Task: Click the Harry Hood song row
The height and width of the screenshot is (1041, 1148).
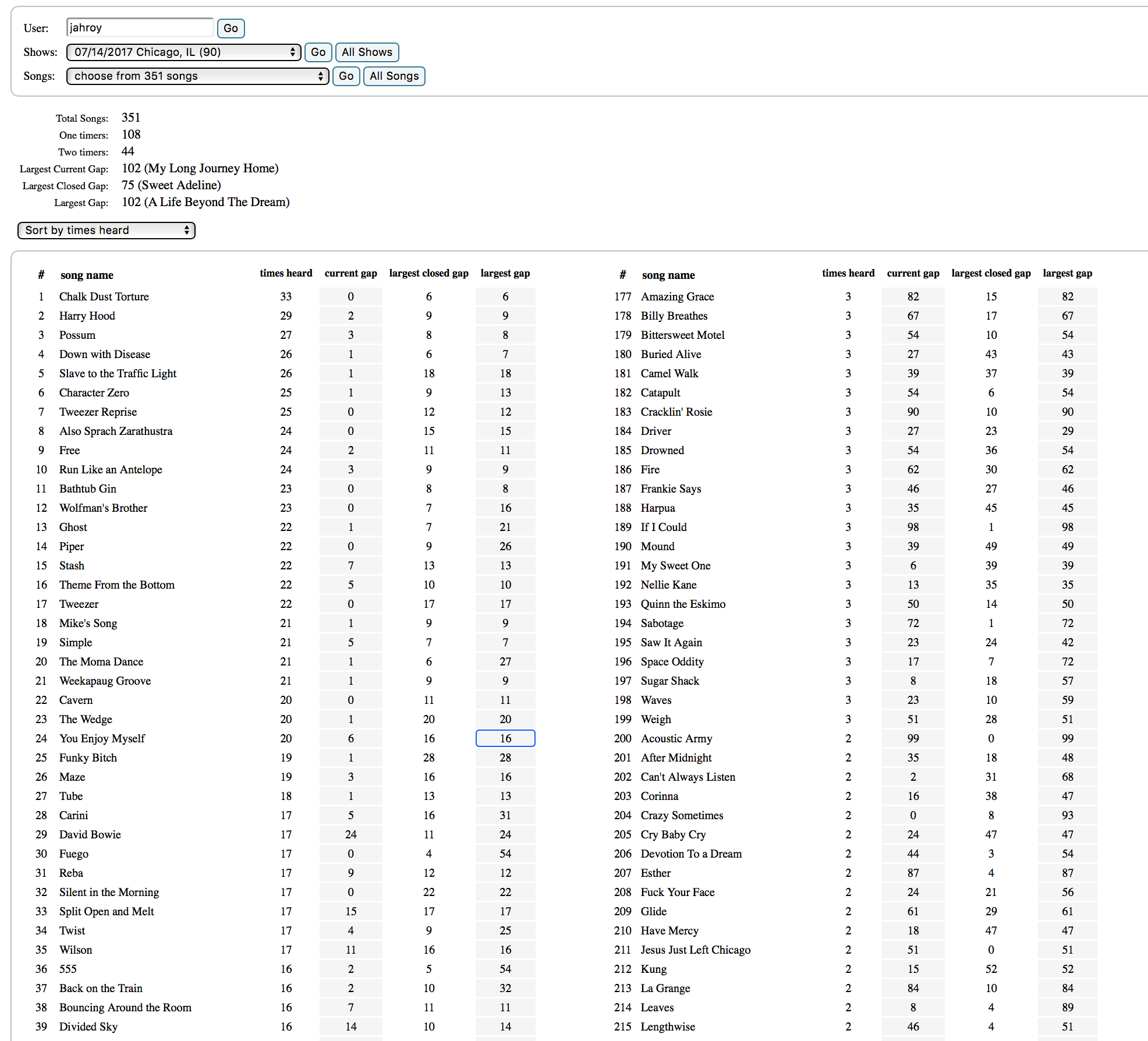Action: click(x=87, y=316)
